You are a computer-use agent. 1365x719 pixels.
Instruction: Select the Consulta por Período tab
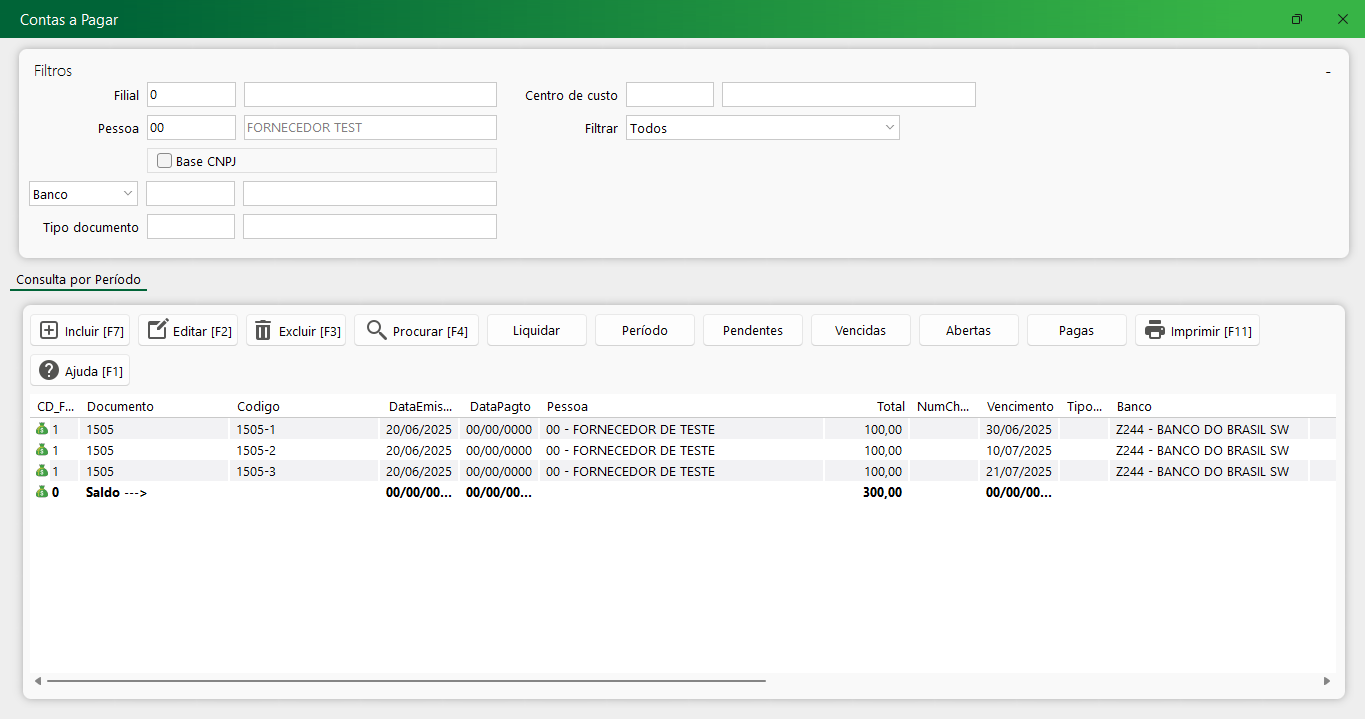(79, 280)
